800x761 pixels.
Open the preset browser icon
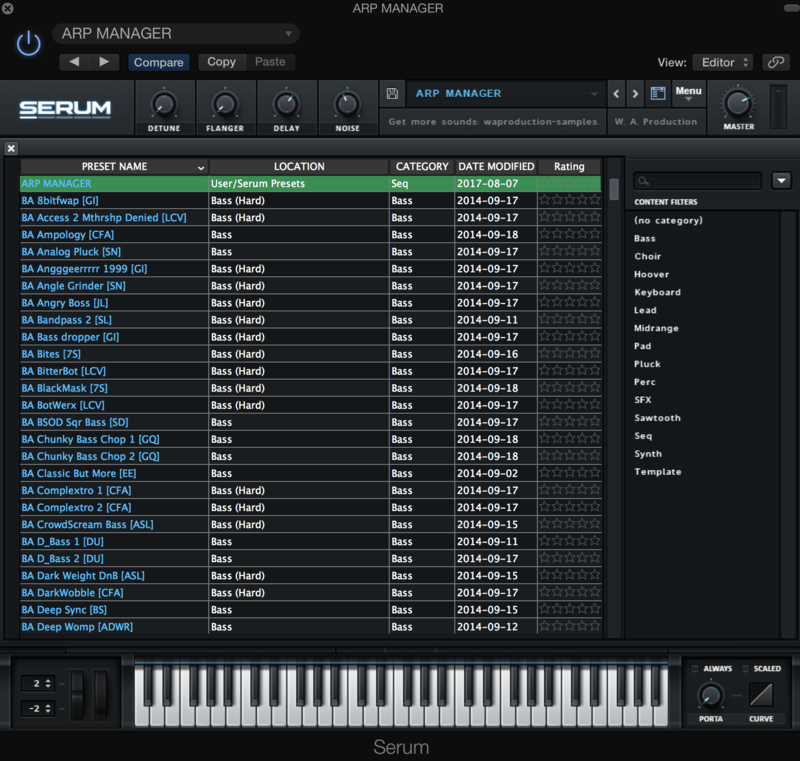coord(658,94)
